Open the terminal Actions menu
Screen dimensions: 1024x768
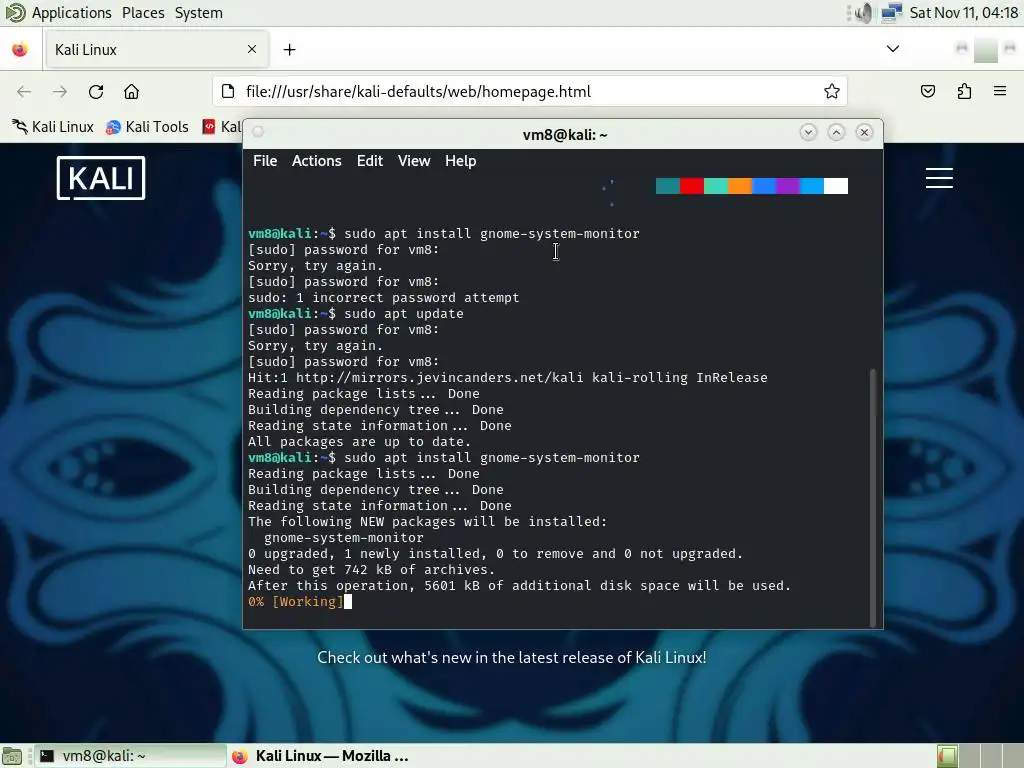point(317,161)
